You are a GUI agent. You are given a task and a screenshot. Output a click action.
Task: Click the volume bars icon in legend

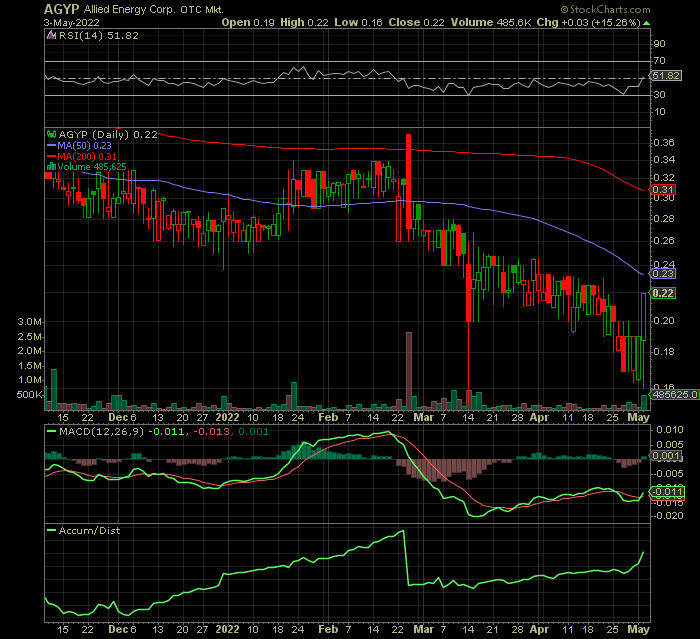click(x=52, y=167)
